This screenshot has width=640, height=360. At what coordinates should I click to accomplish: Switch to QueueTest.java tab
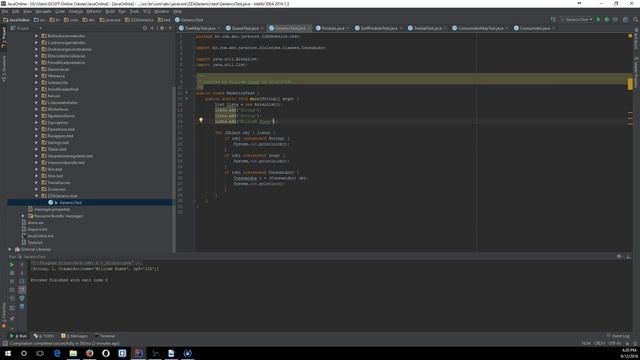tap(245, 28)
